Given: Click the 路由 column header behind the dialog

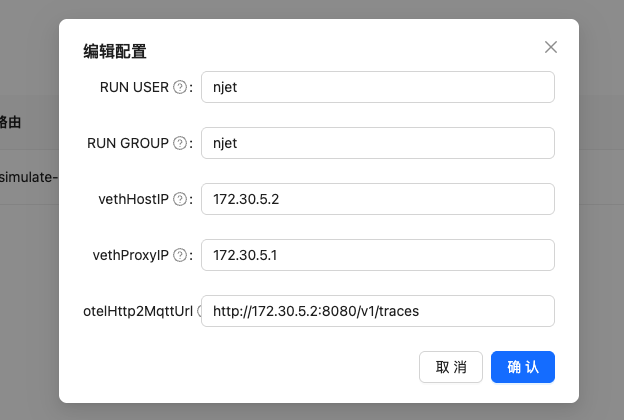Looking at the screenshot, I should (x=10, y=122).
